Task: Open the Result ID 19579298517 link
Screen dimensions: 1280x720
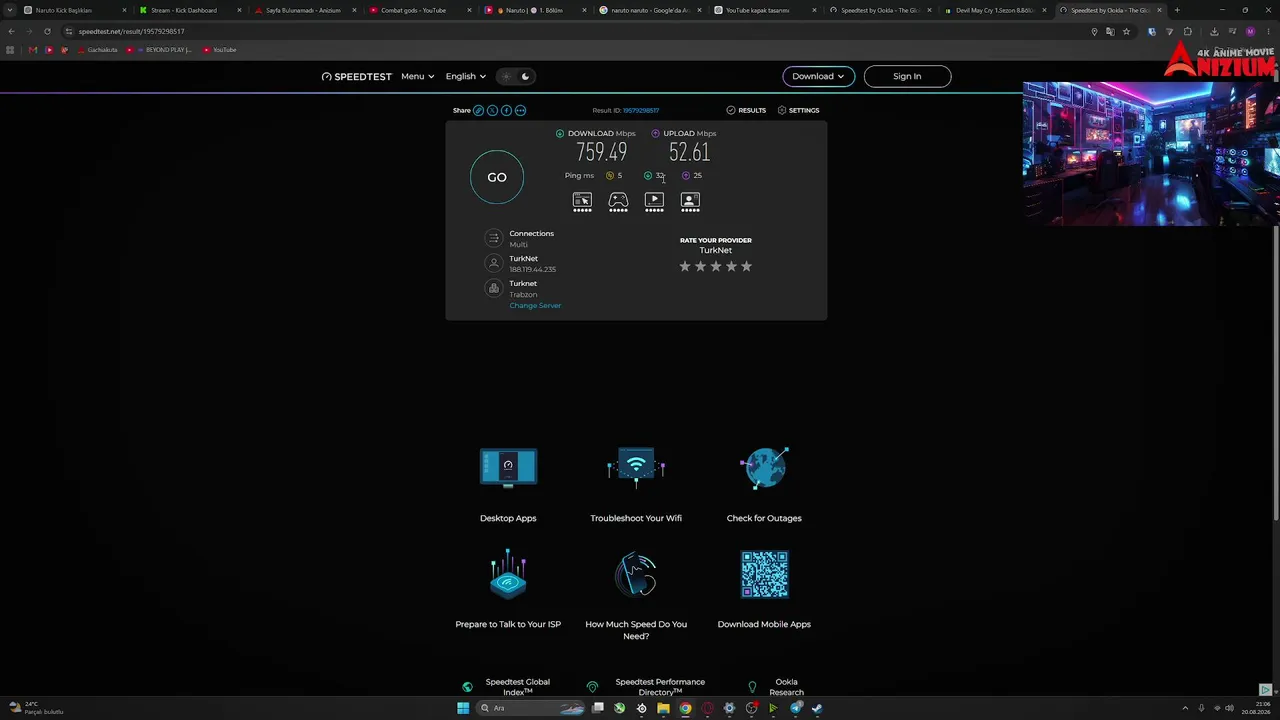Action: (x=641, y=110)
